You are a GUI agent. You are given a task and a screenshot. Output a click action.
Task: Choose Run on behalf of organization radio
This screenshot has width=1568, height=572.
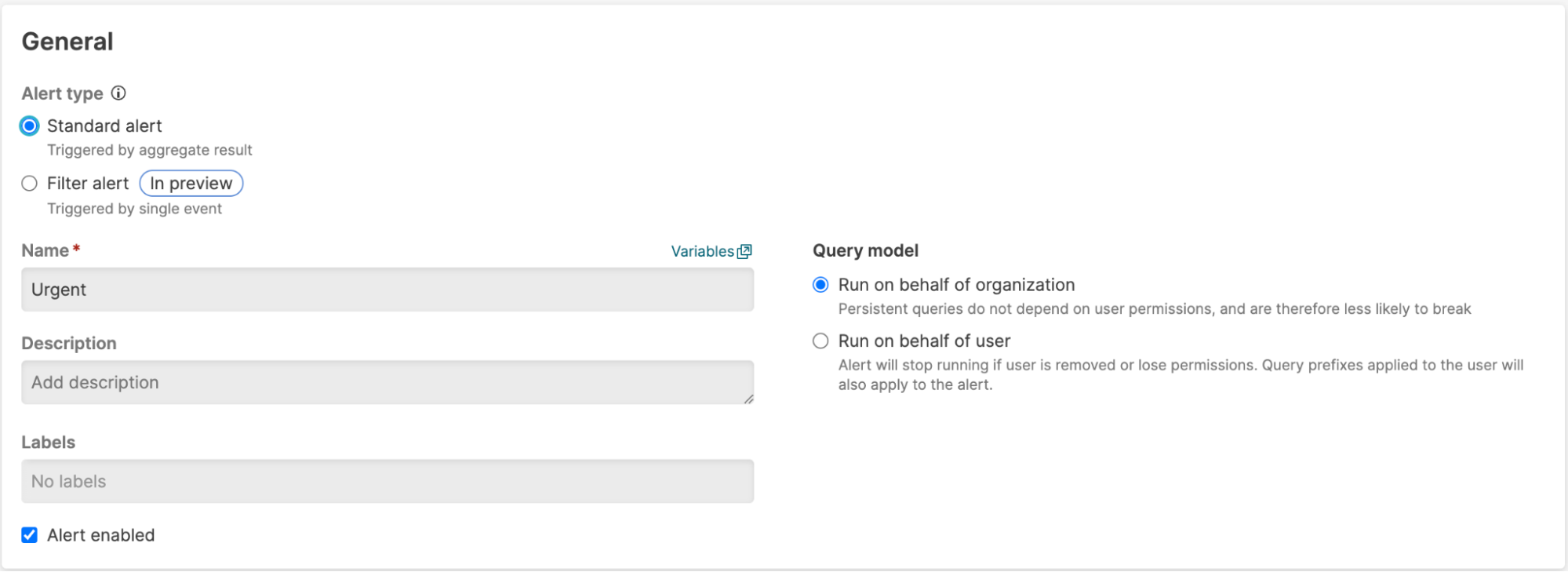[820, 285]
